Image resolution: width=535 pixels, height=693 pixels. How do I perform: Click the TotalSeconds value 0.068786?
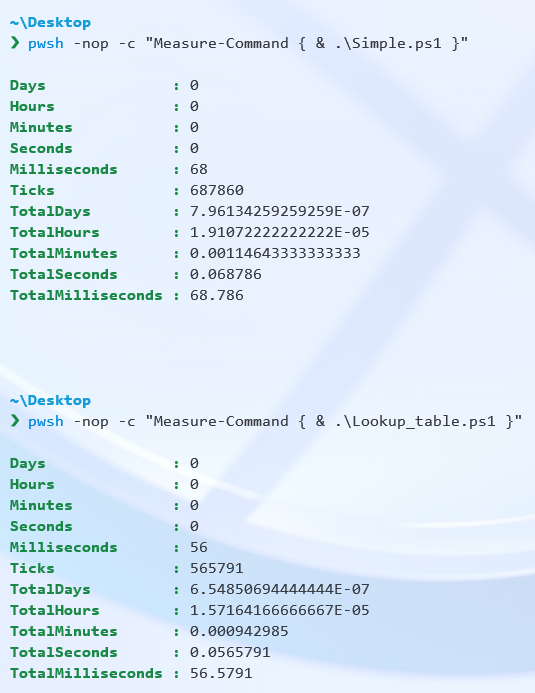coord(226,274)
